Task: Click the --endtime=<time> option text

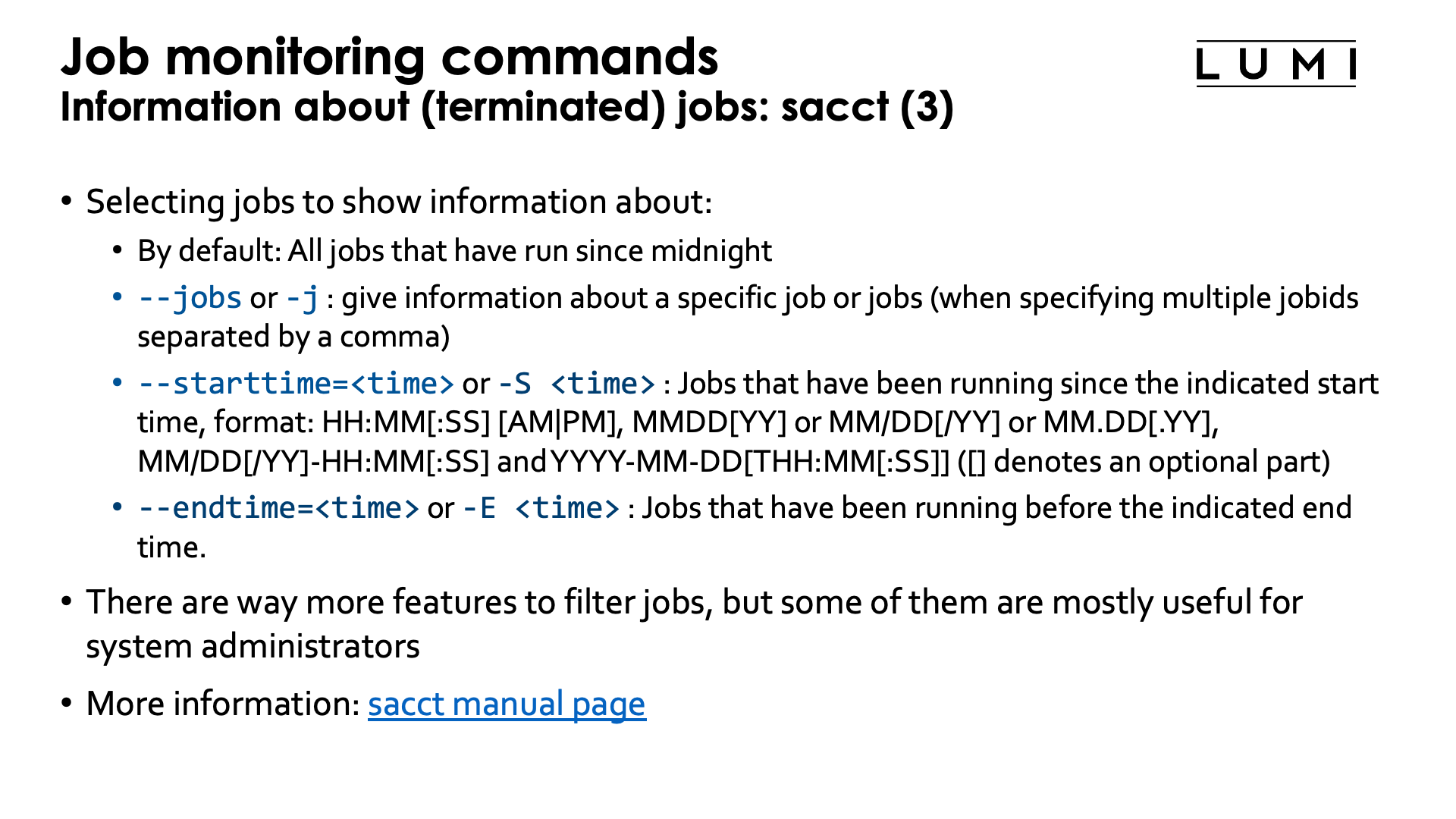Action: tap(278, 508)
